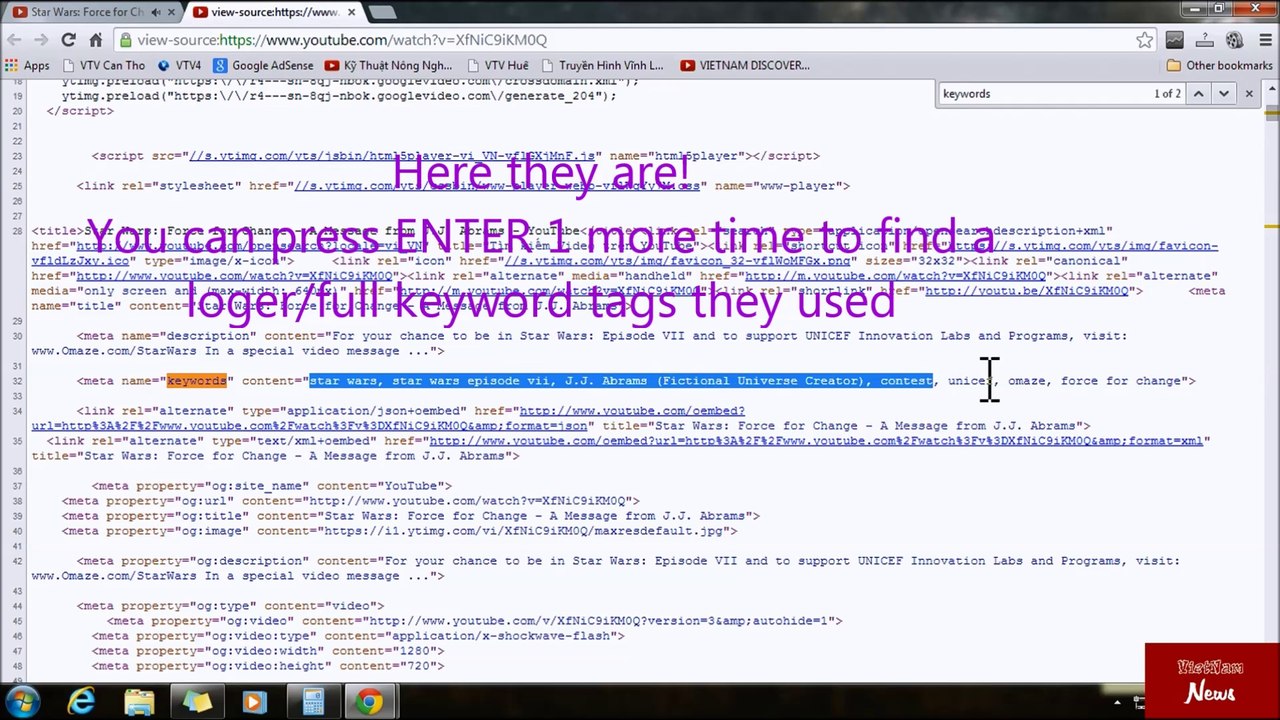Jump to next find result arrow

(1223, 93)
